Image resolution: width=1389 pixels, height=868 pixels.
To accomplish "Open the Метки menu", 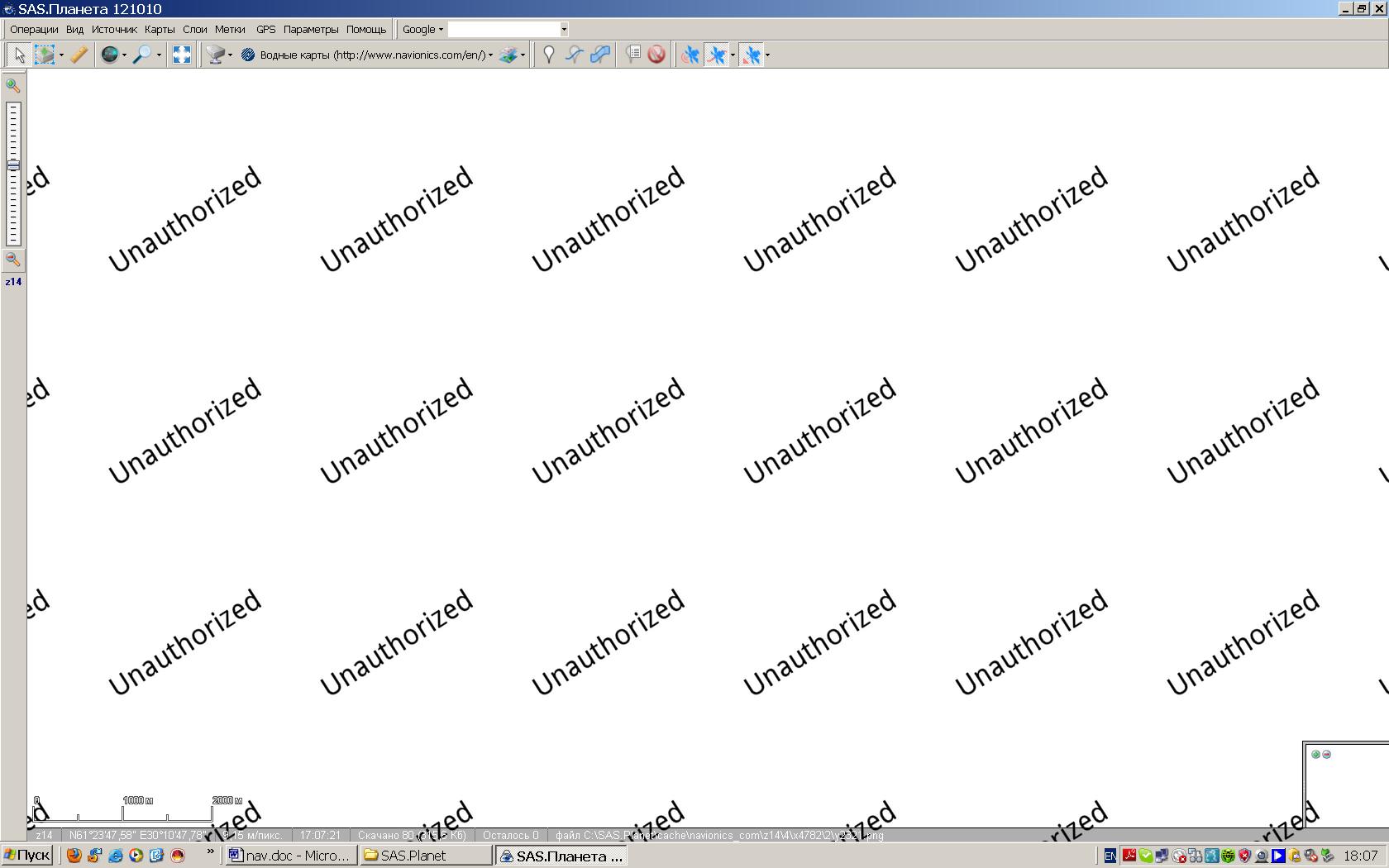I will pos(230,30).
